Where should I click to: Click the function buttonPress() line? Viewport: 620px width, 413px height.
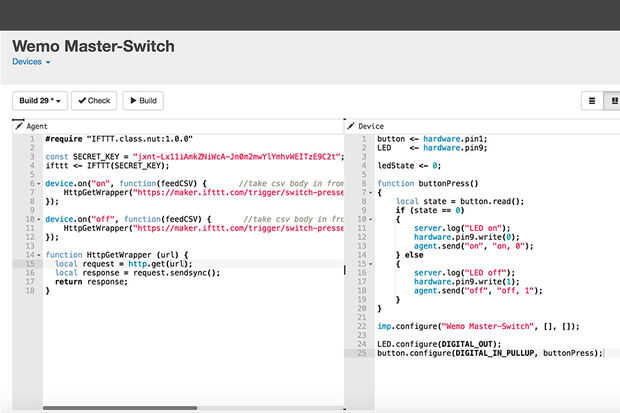[x=428, y=184]
